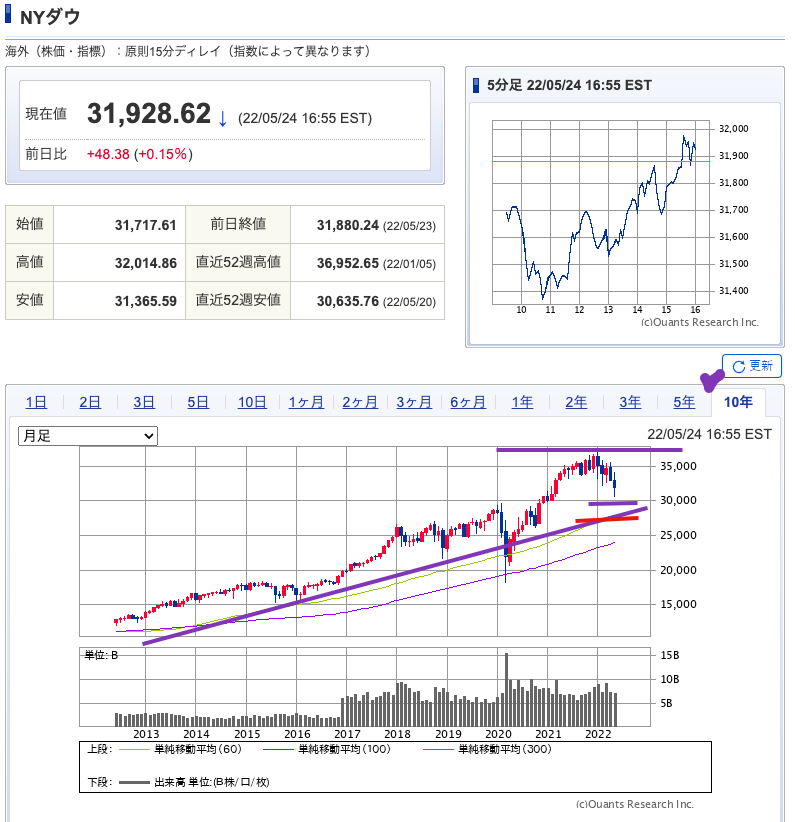795x822 pixels.
Task: View the 5年 chart range
Action: point(684,402)
